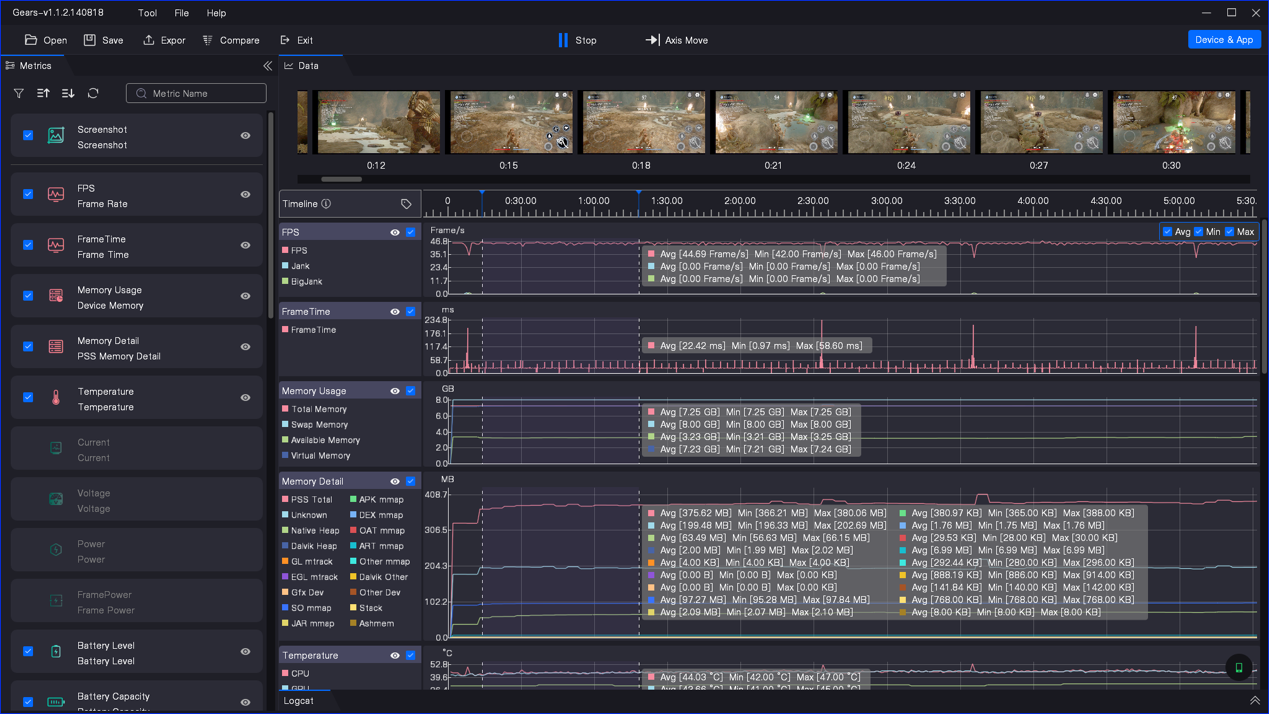Click the FPS Frame Rate metric icon
This screenshot has height=714, width=1269.
click(x=56, y=195)
